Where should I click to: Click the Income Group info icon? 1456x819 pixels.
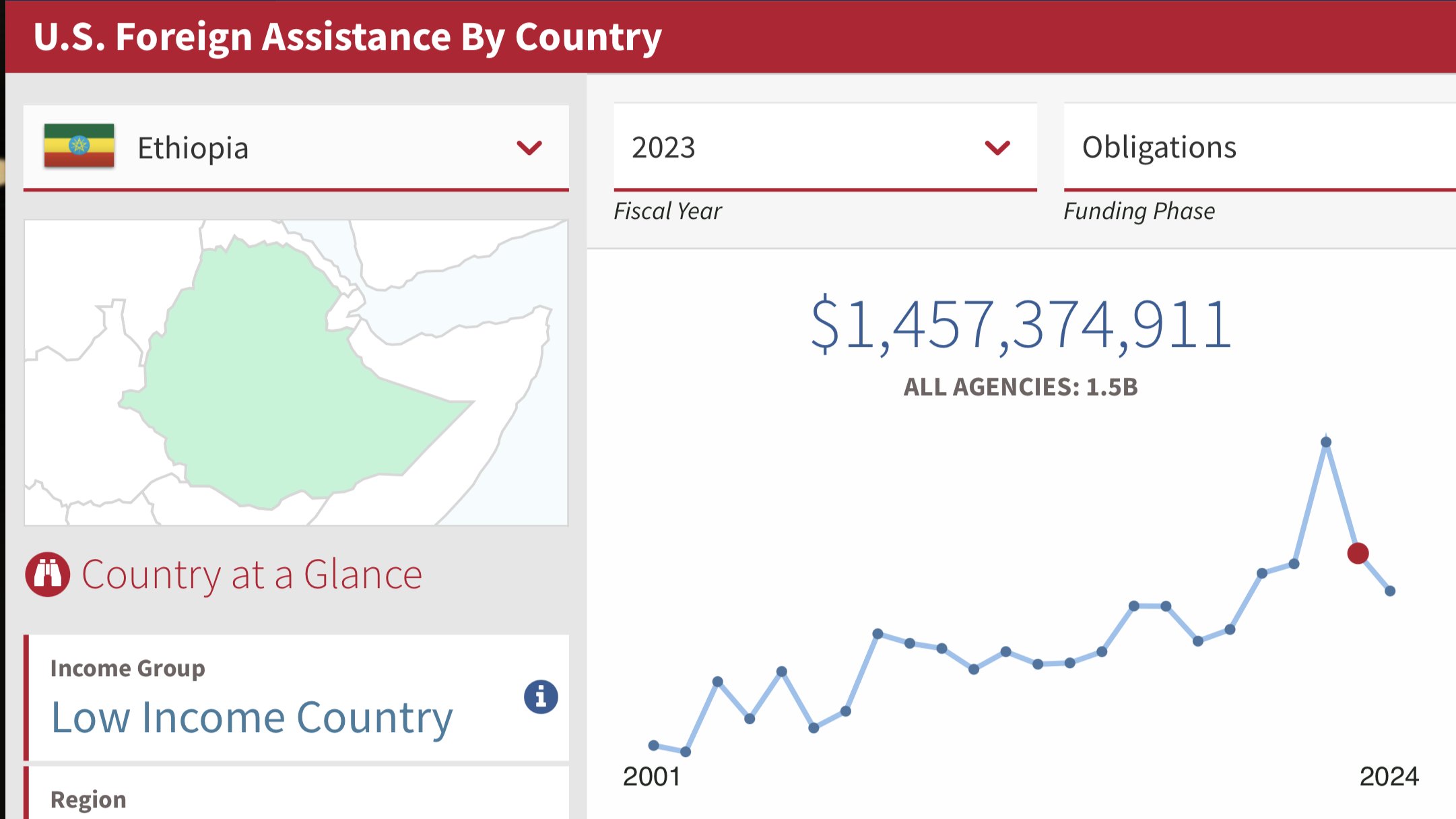point(541,696)
